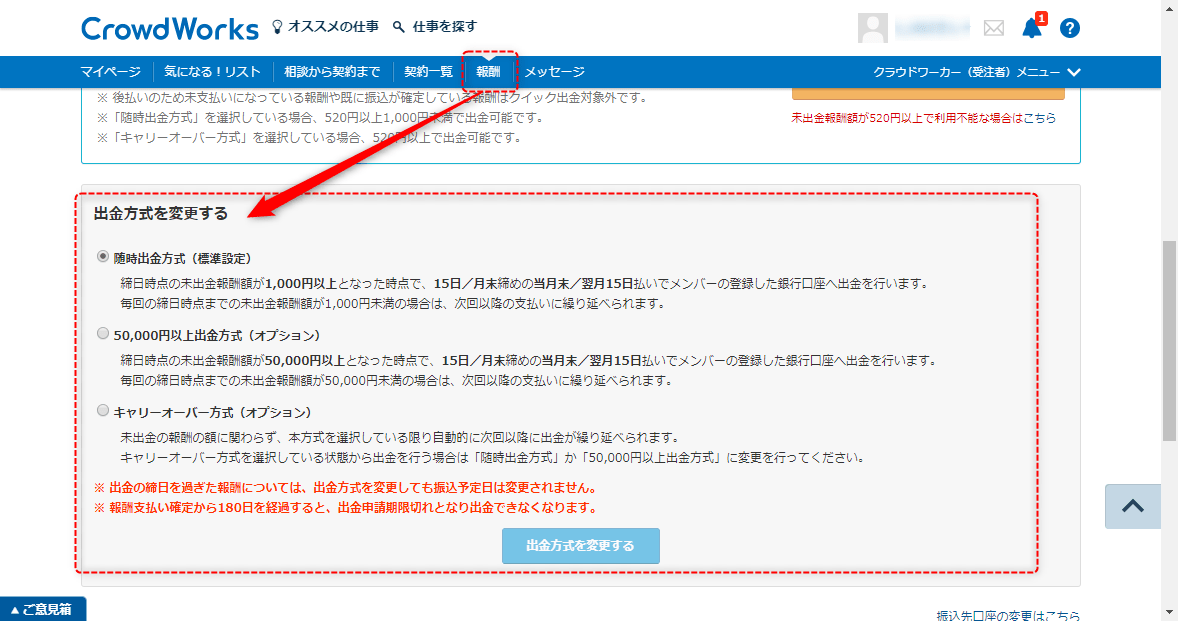The width and height of the screenshot is (1178, 621).
Task: Click the help question mark icon
Action: tap(1070, 28)
